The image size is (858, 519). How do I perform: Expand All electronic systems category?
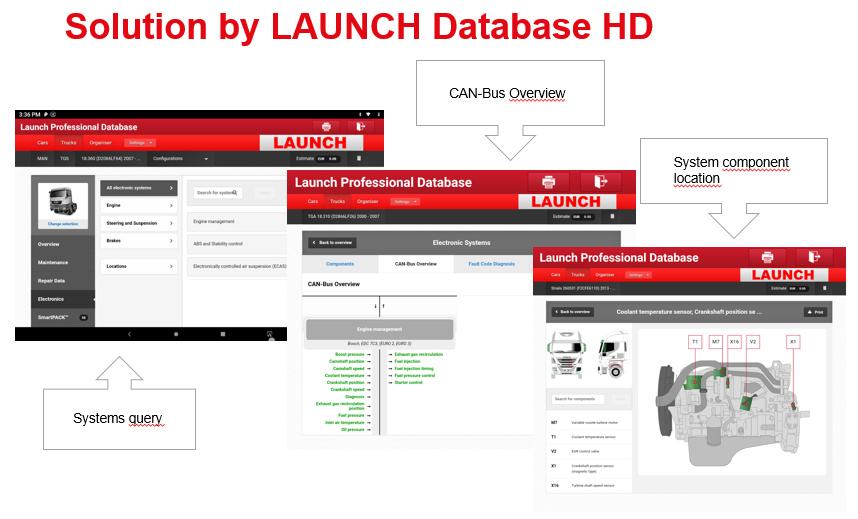(x=138, y=188)
